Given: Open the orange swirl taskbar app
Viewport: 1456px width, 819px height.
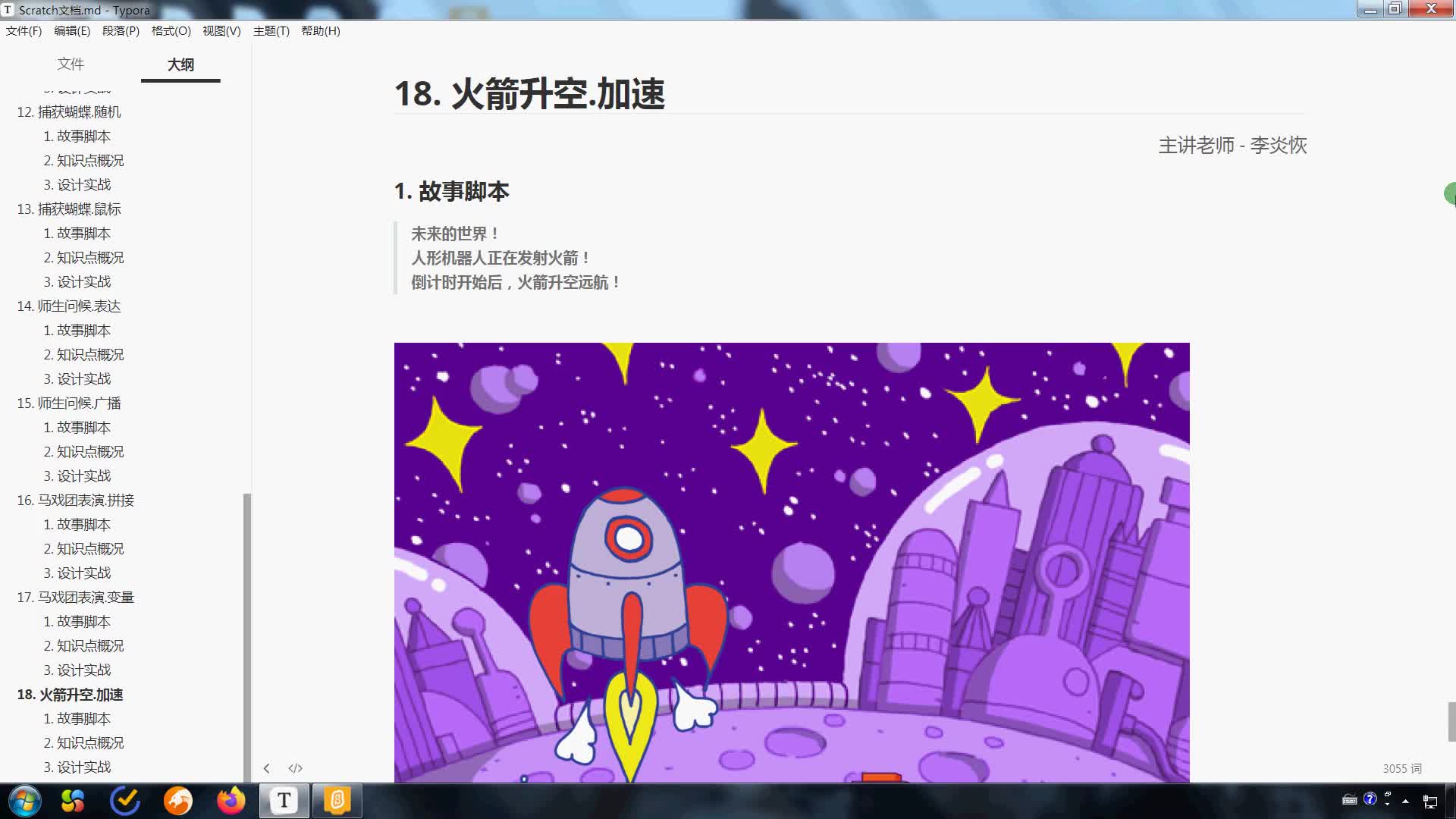Looking at the screenshot, I should (178, 801).
